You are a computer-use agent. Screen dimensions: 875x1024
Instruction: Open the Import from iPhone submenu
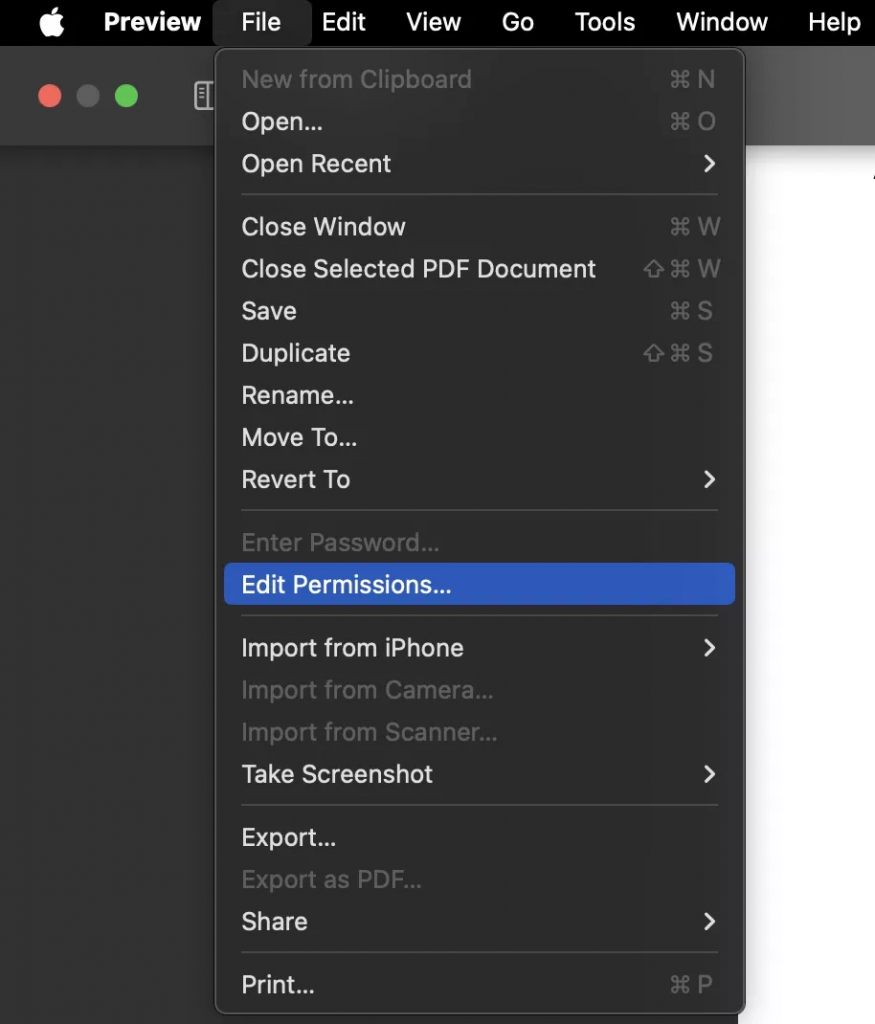coord(352,648)
